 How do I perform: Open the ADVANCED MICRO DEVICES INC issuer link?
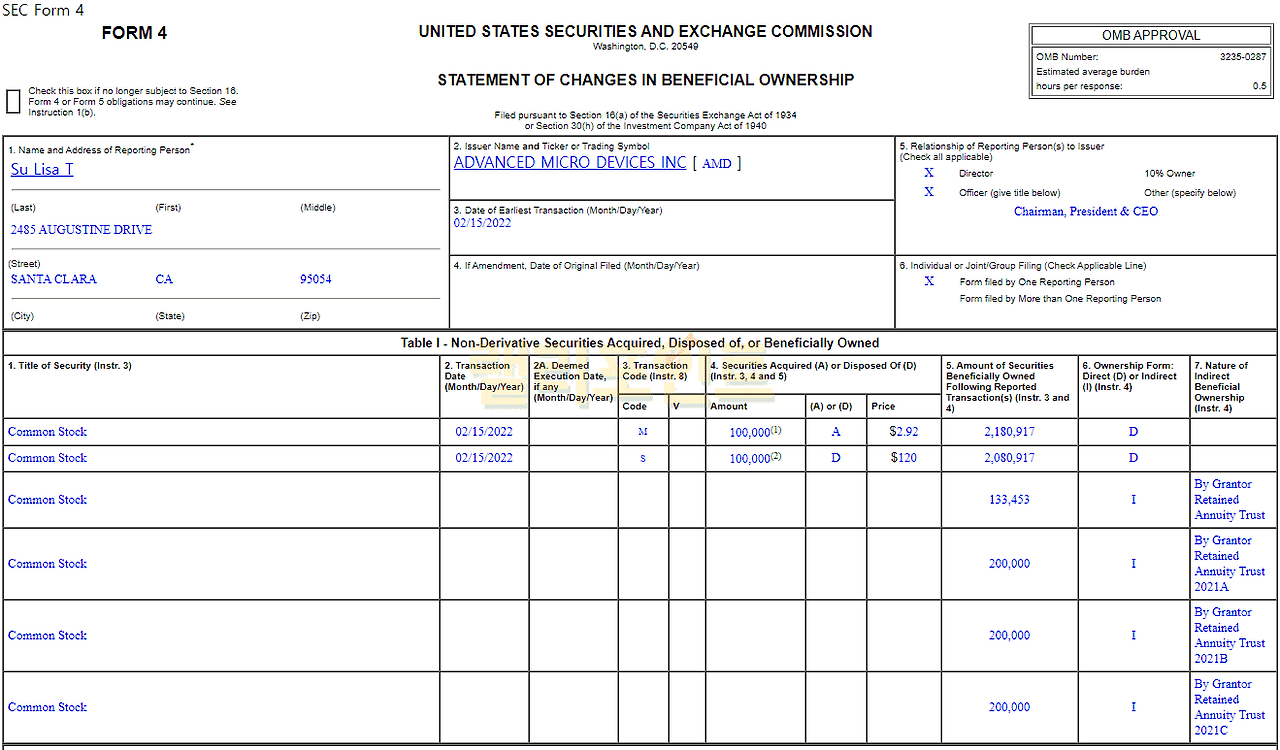(x=570, y=162)
